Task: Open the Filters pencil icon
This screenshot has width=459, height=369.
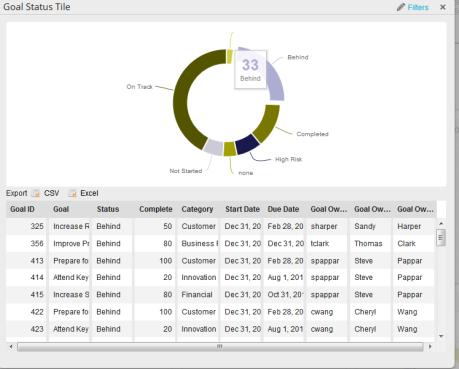Action: (401, 7)
